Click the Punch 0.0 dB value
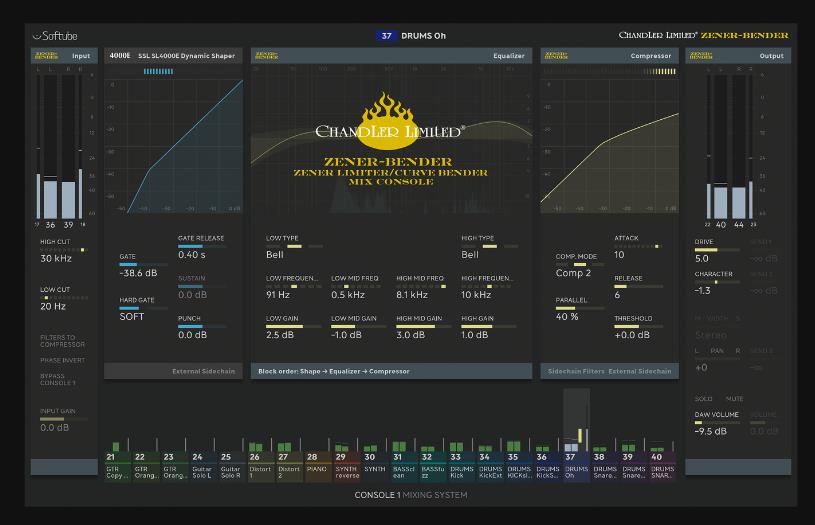 192,335
